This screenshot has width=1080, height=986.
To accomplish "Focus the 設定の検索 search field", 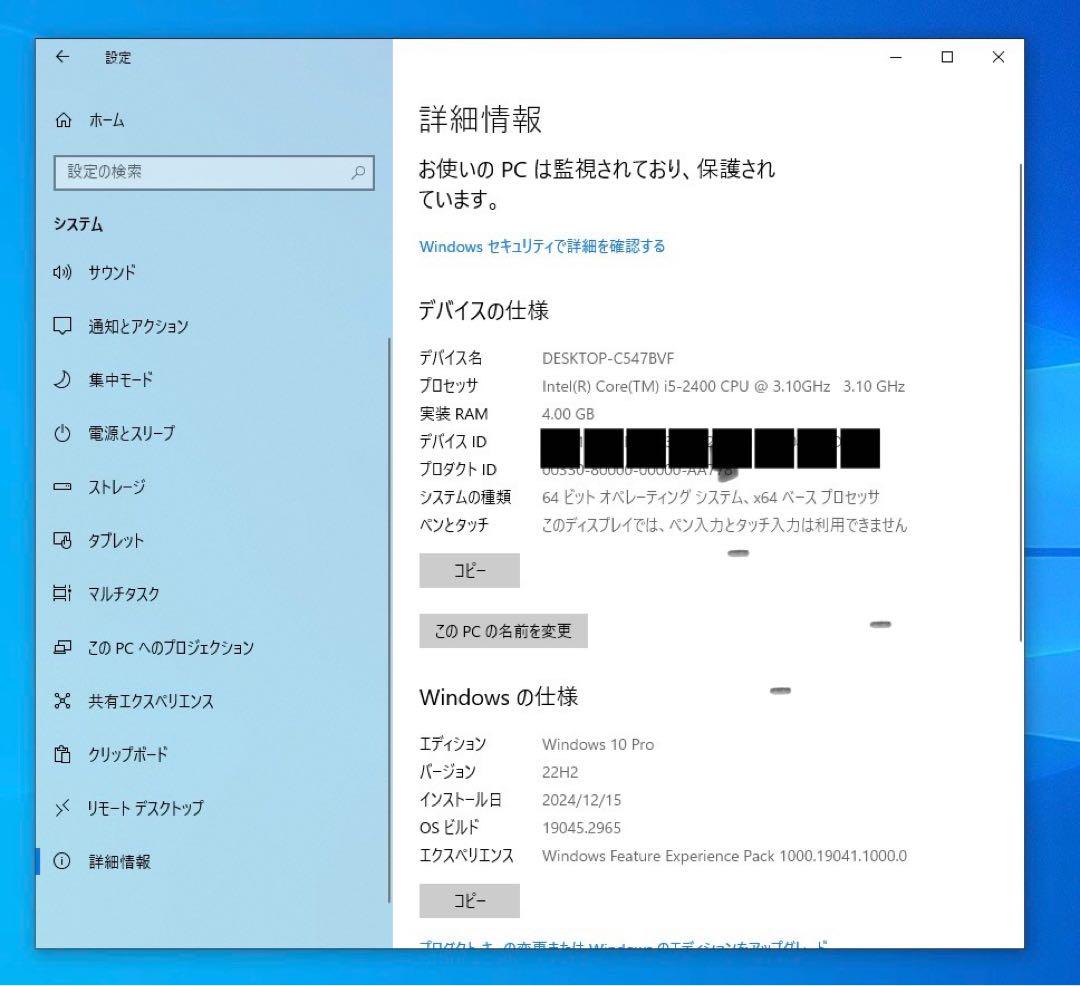I will pyautogui.click(x=214, y=172).
